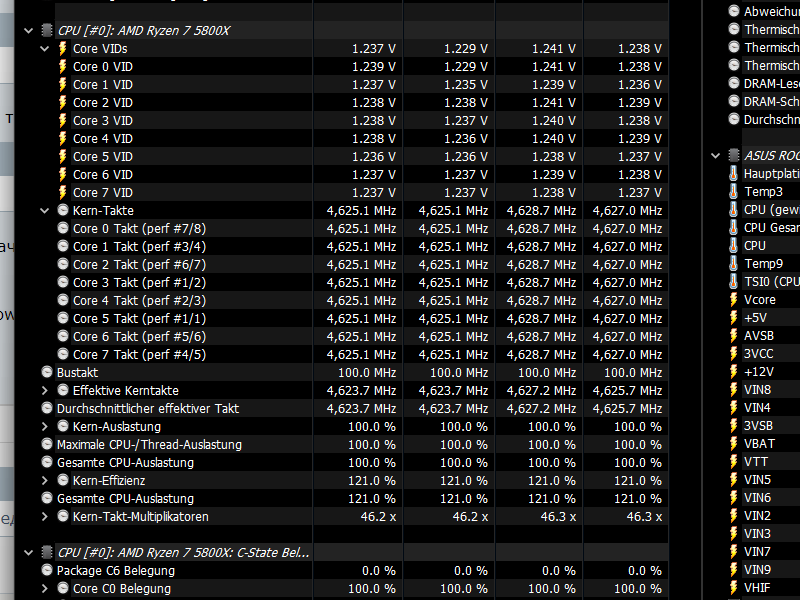Select the Abweichun sensor row
The image size is (800, 600).
(x=763, y=11)
